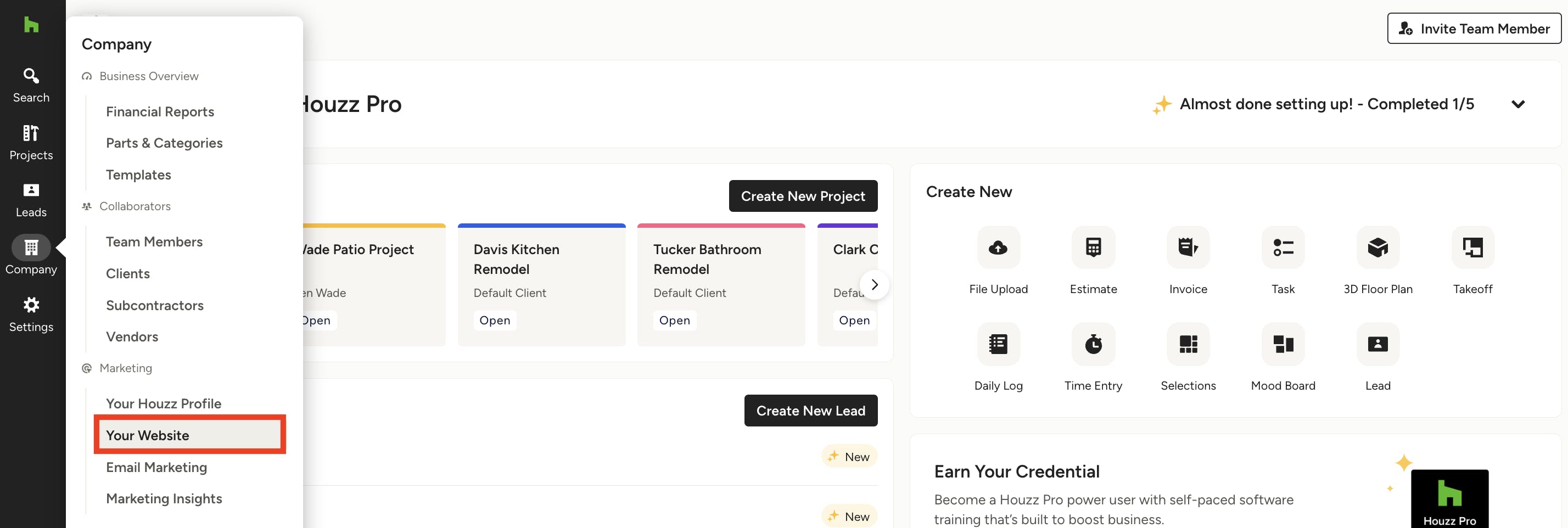The width and height of the screenshot is (1568, 528).
Task: Click Open status on Tucker Bathroom Remodel
Action: [x=674, y=320]
